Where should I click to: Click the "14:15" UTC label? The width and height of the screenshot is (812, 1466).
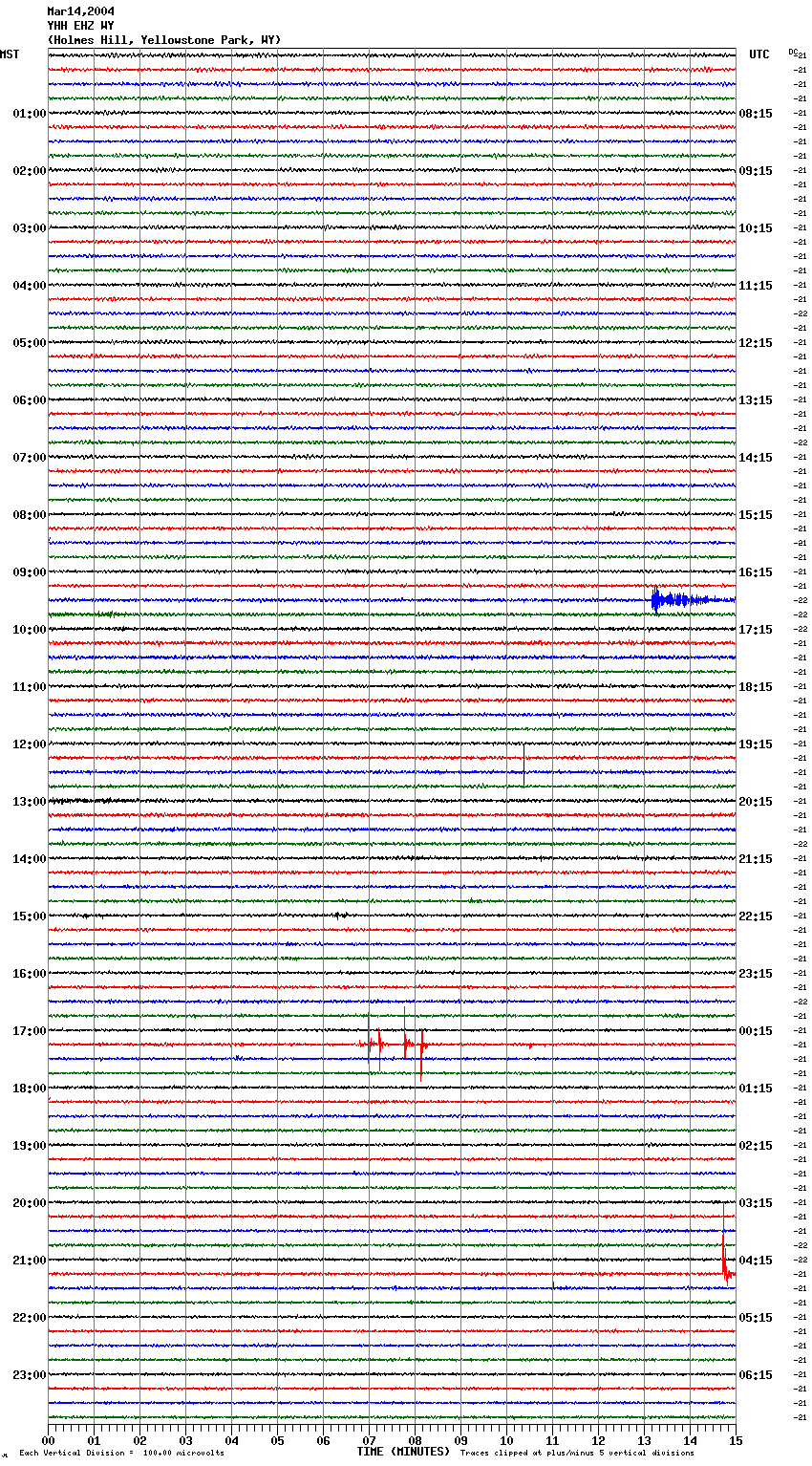pos(756,458)
